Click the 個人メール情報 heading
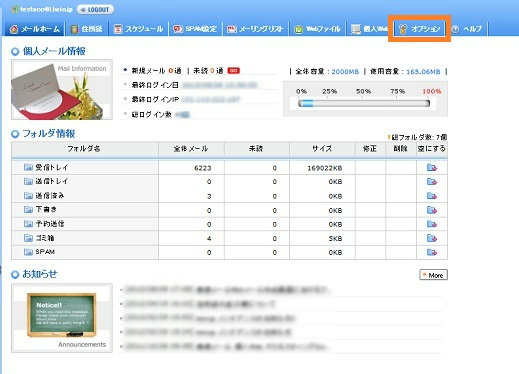Image resolution: width=519 pixels, height=374 pixels. click(x=54, y=51)
